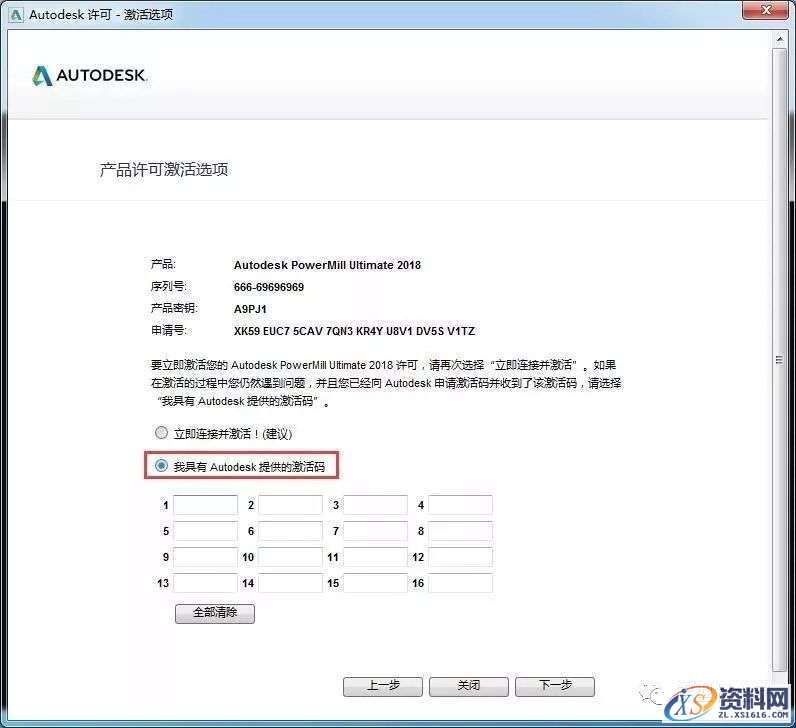The width and height of the screenshot is (796, 728).
Task: Select "我具有 Autodesk 提供的激活码" radio option
Action: [161, 466]
